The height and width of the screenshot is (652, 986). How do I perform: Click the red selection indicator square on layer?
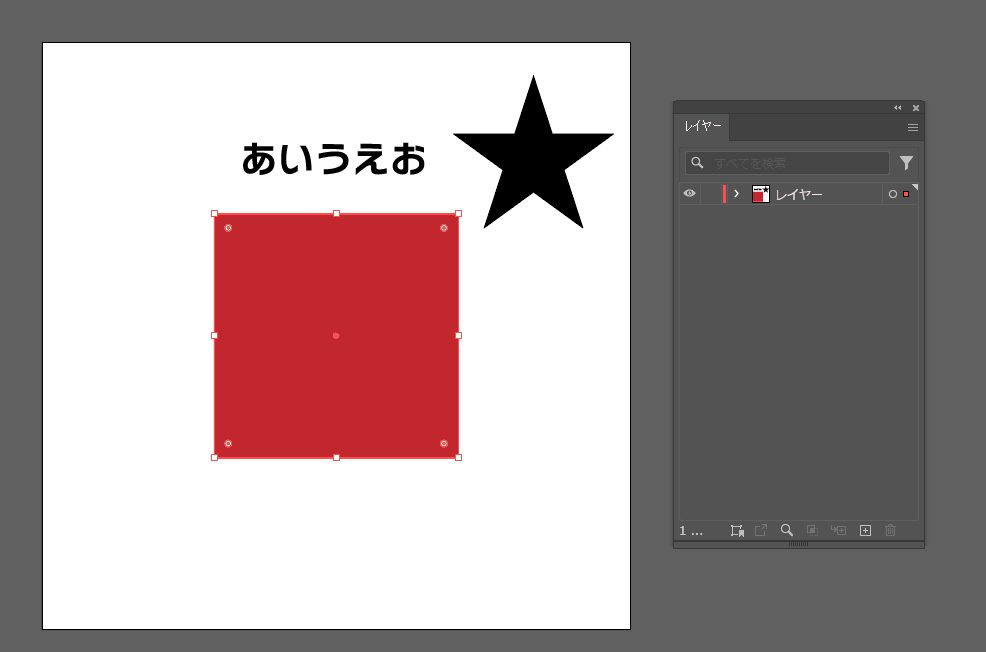pos(906,194)
